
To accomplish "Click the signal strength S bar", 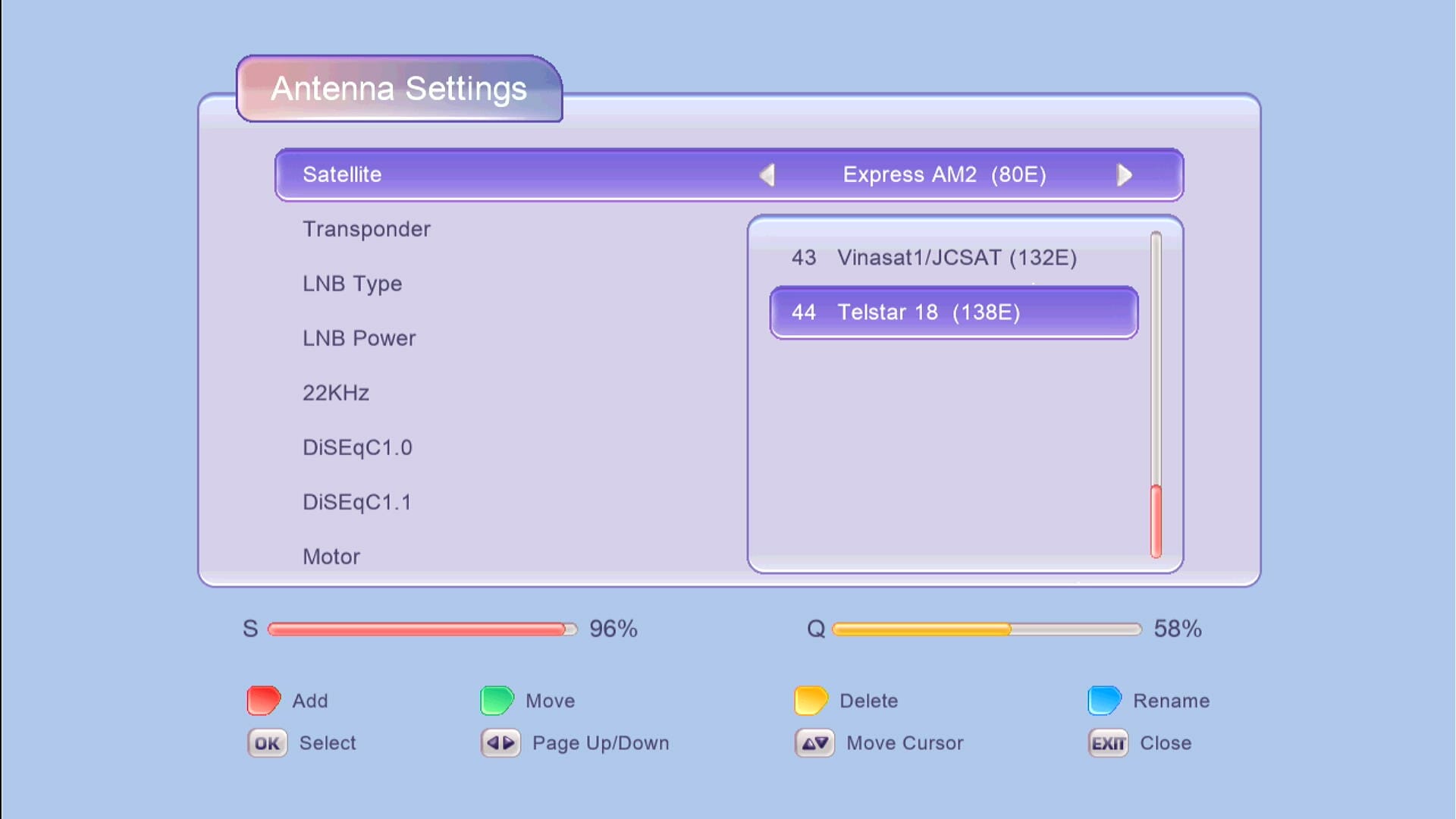I will tap(422, 629).
